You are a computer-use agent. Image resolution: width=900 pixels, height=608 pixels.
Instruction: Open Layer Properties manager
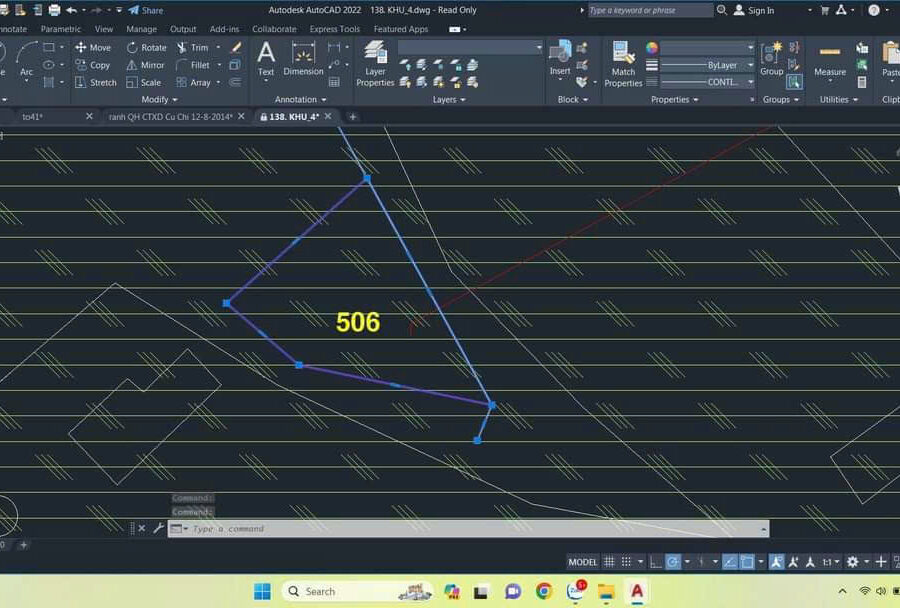pos(375,65)
